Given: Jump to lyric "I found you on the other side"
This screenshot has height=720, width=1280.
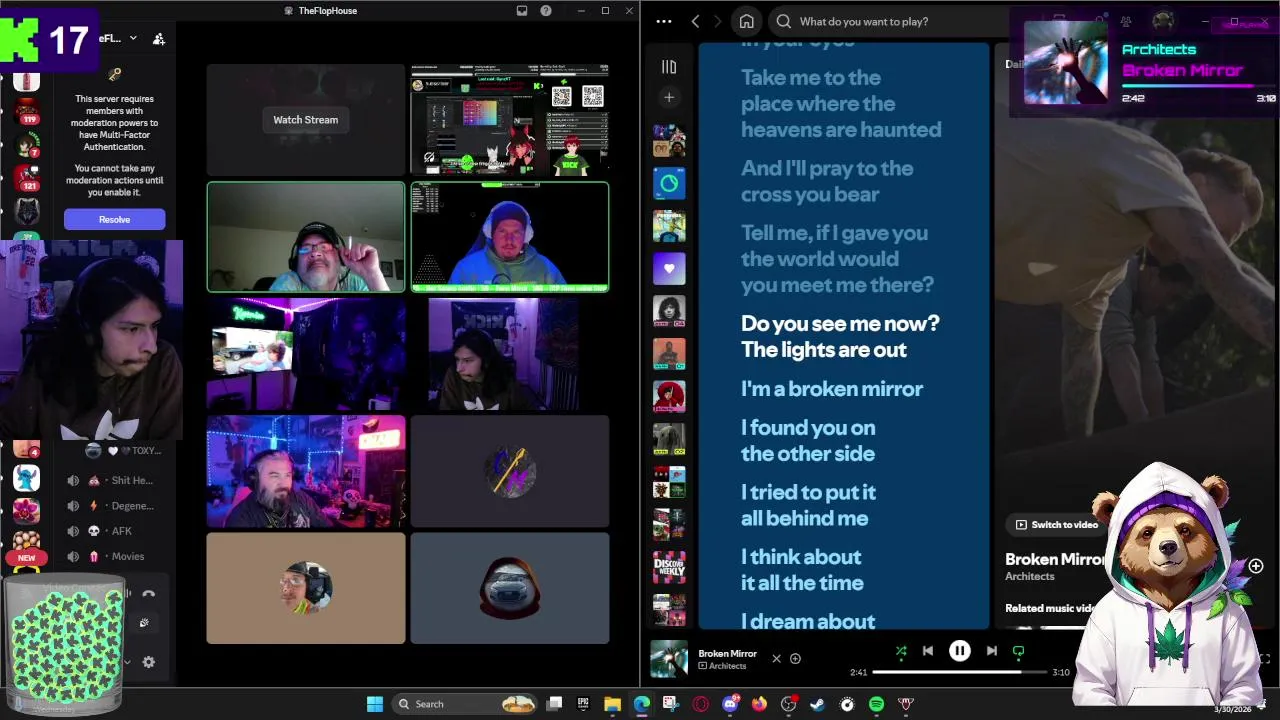Looking at the screenshot, I should [x=808, y=440].
